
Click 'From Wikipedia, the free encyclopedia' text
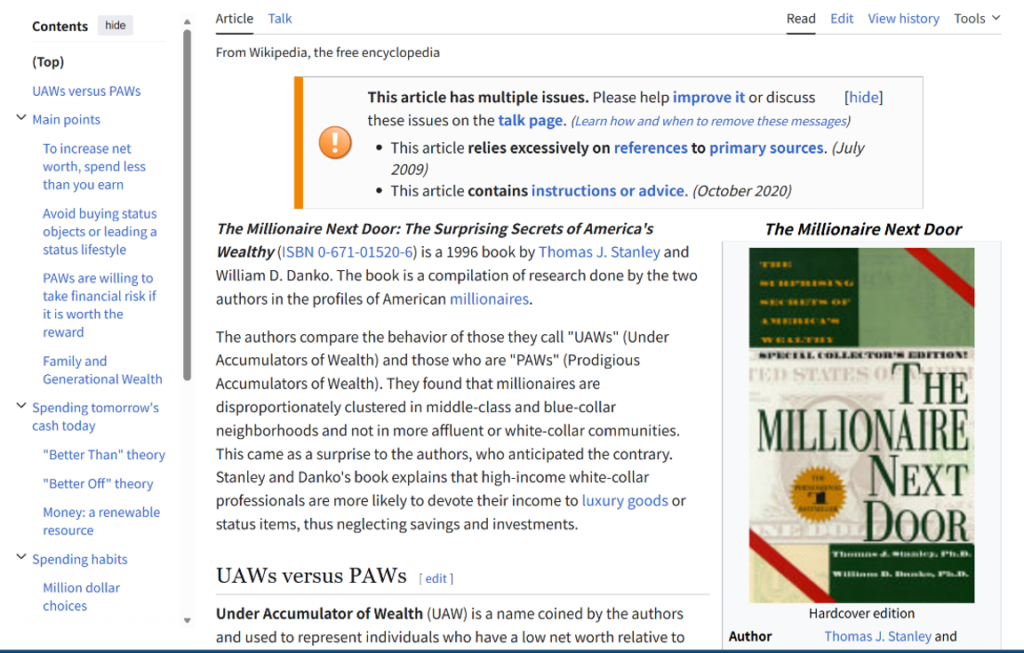pos(328,52)
